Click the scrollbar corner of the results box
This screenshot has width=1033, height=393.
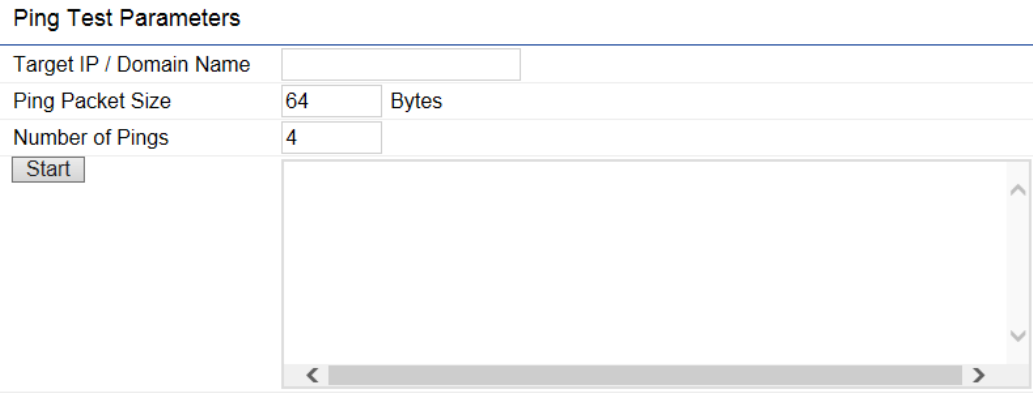point(1018,375)
